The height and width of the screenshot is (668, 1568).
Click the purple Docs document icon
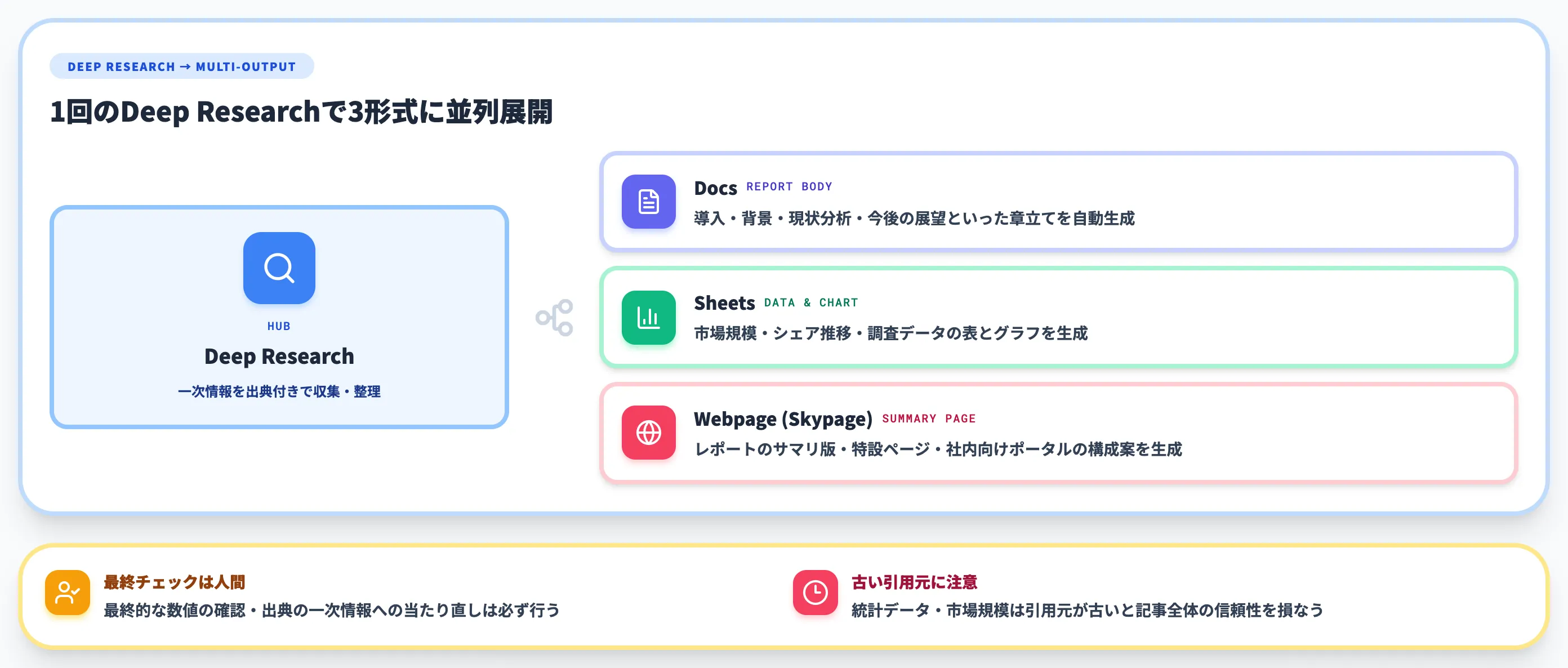pos(648,202)
